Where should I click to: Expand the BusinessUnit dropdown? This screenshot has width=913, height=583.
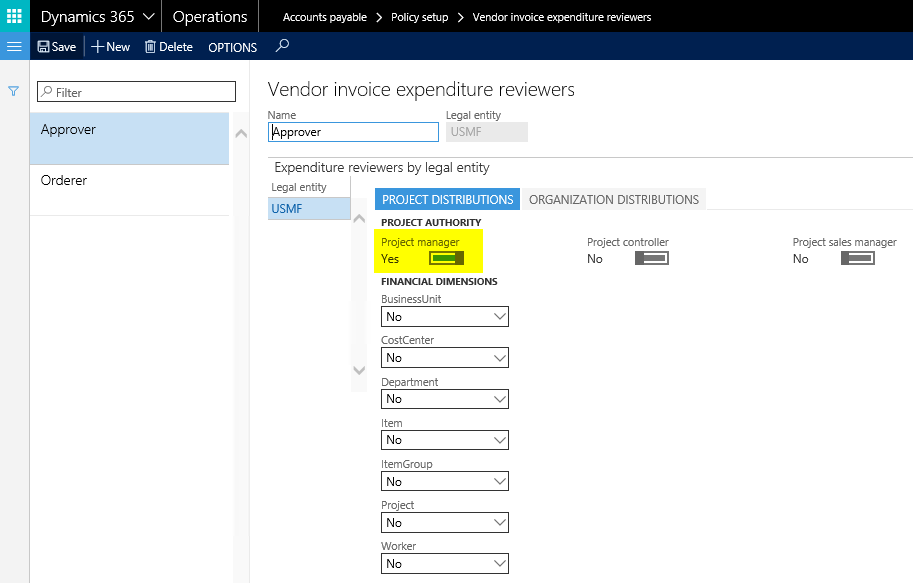[500, 317]
